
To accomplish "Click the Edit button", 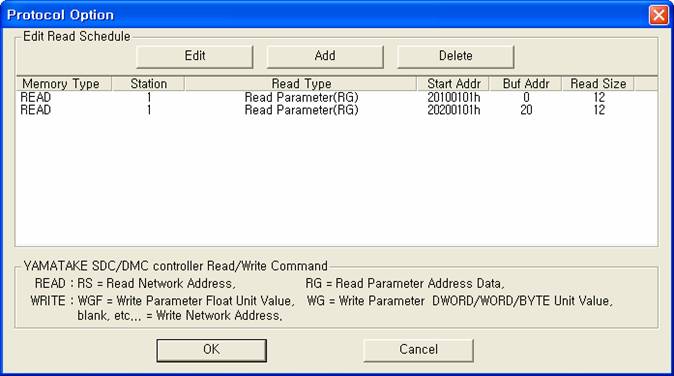I will (195, 57).
